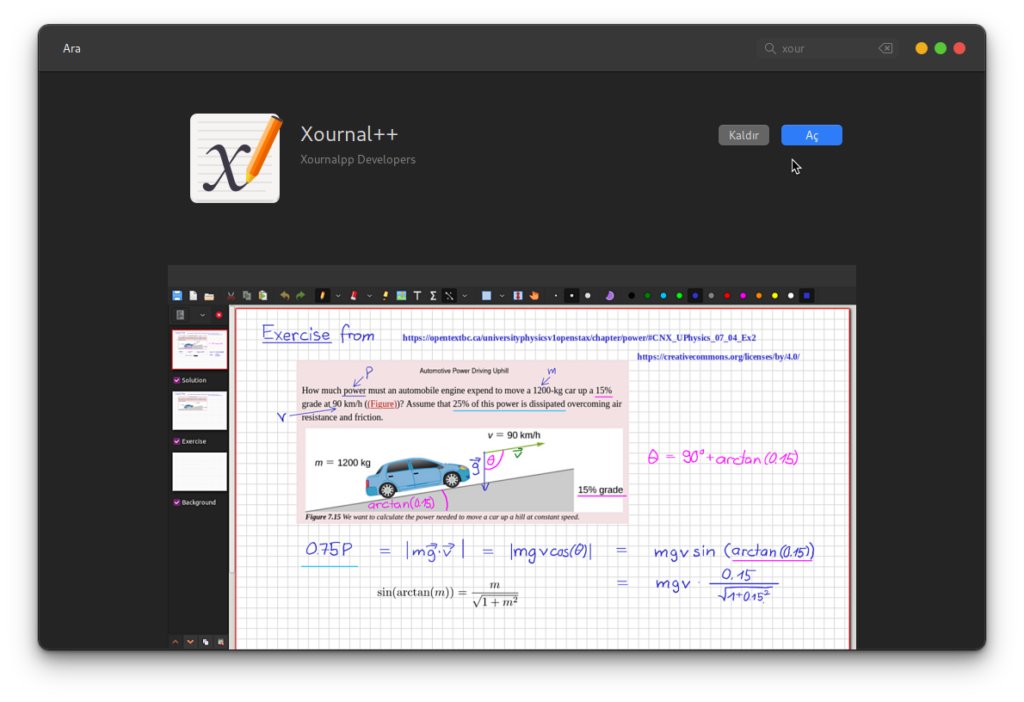The image size is (1024, 702).
Task: Pick the round blue color swatch
Action: (696, 296)
